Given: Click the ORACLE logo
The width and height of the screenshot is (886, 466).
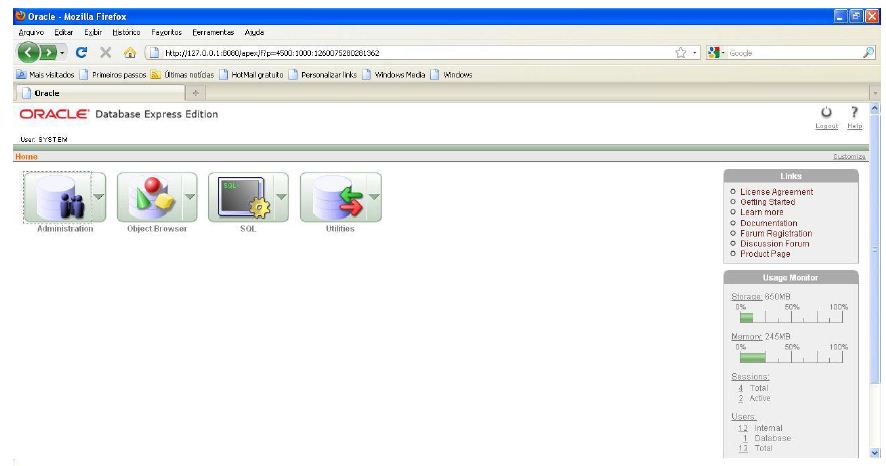Looking at the screenshot, I should (54, 114).
